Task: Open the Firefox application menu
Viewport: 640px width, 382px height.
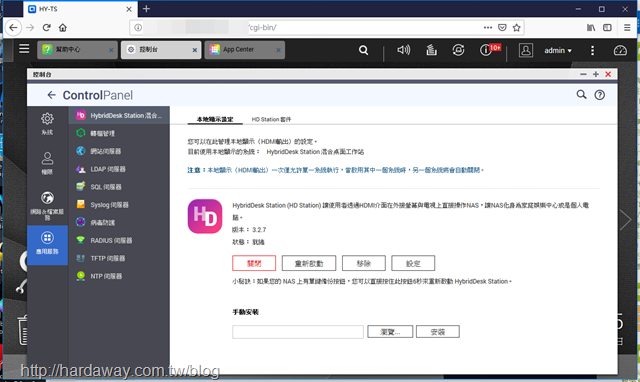Action: [627, 28]
